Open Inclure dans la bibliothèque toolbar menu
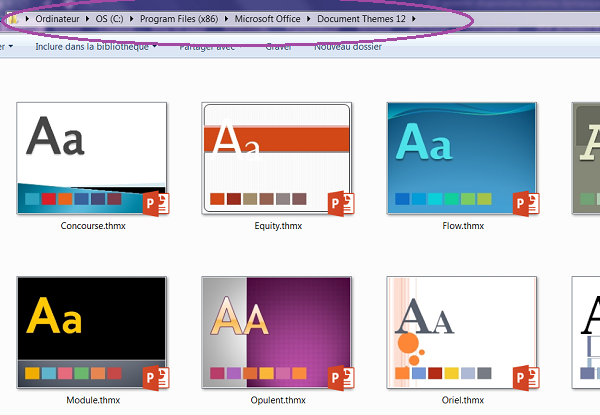600x415 pixels. coord(96,47)
